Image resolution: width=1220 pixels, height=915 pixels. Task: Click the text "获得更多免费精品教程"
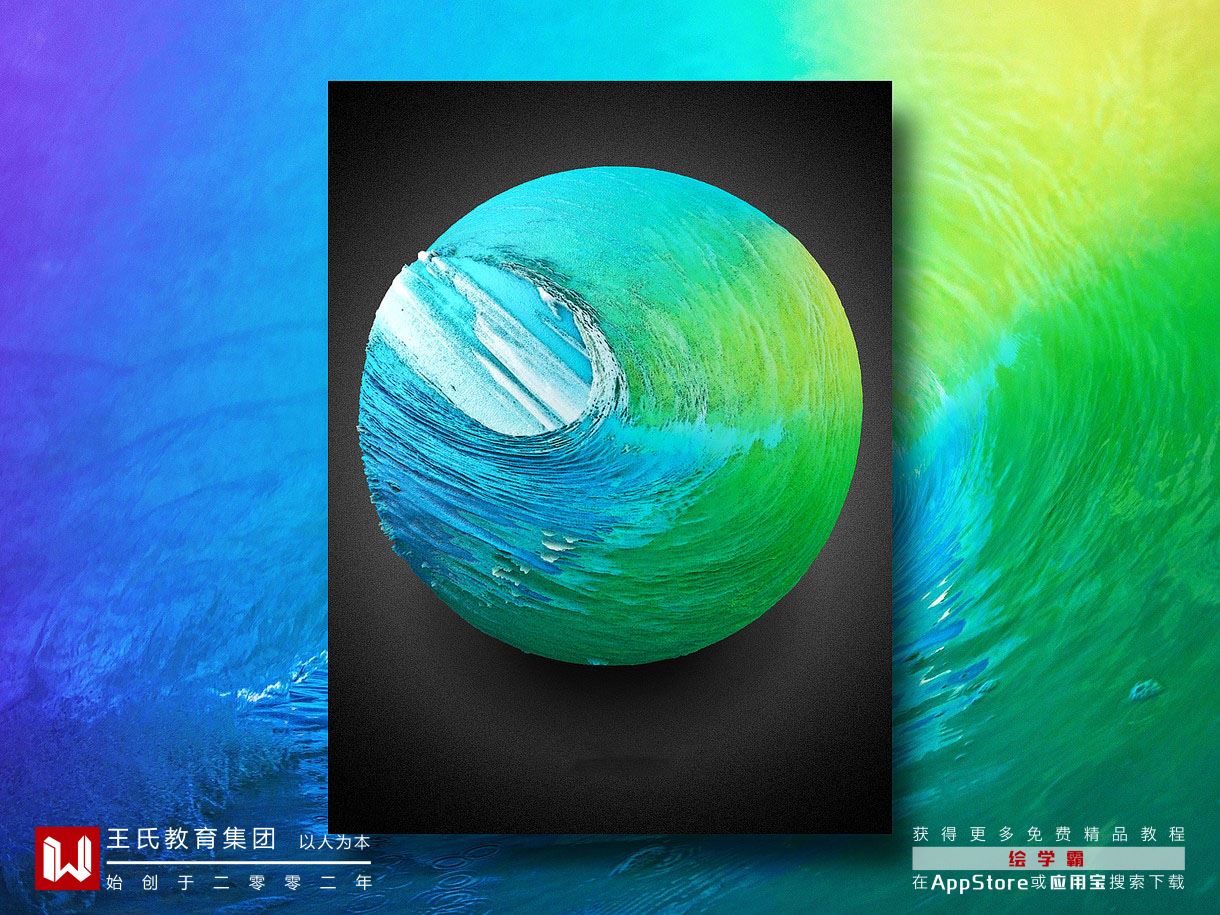1048,833
